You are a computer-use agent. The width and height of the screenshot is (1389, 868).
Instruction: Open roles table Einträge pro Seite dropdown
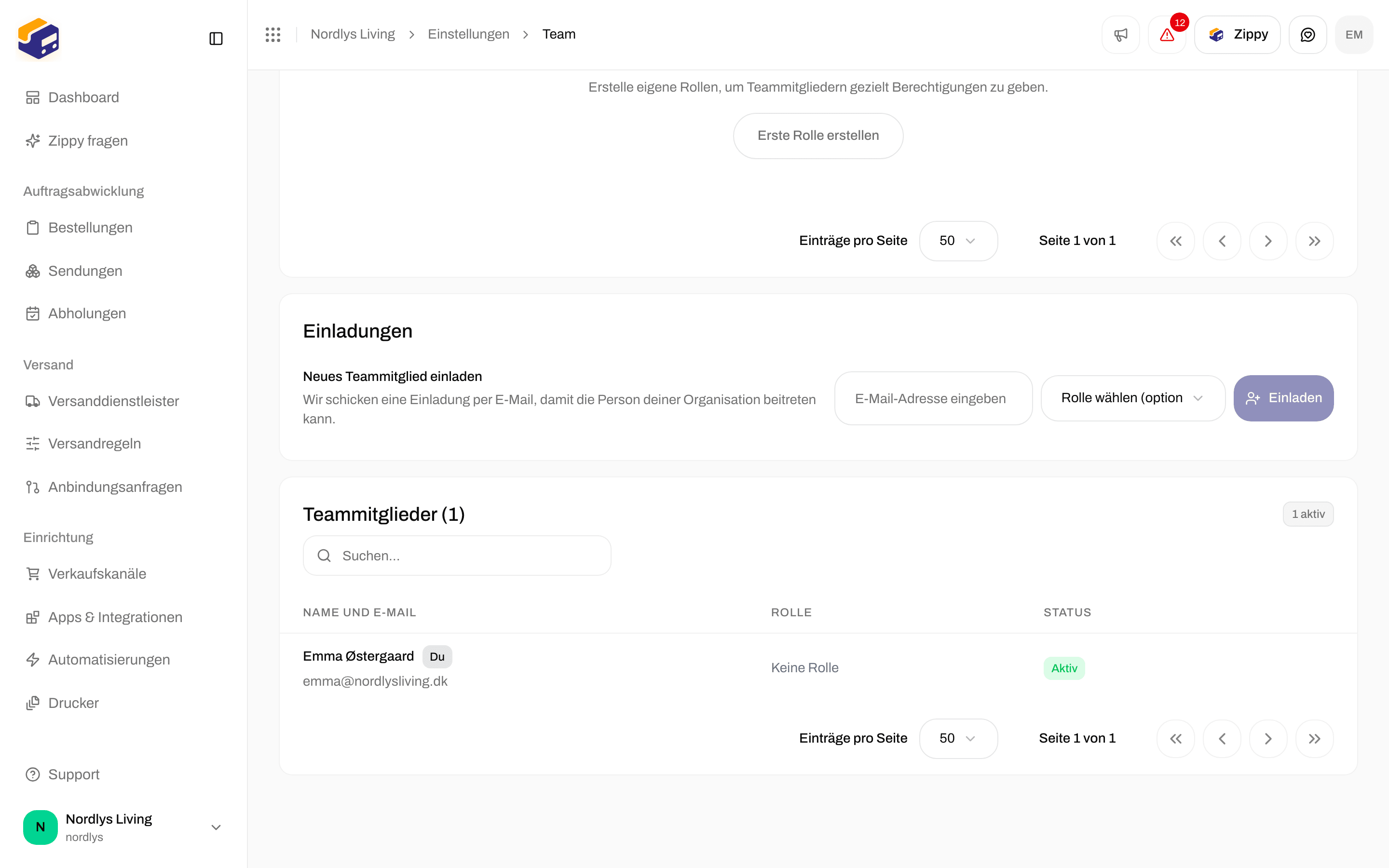pos(958,241)
